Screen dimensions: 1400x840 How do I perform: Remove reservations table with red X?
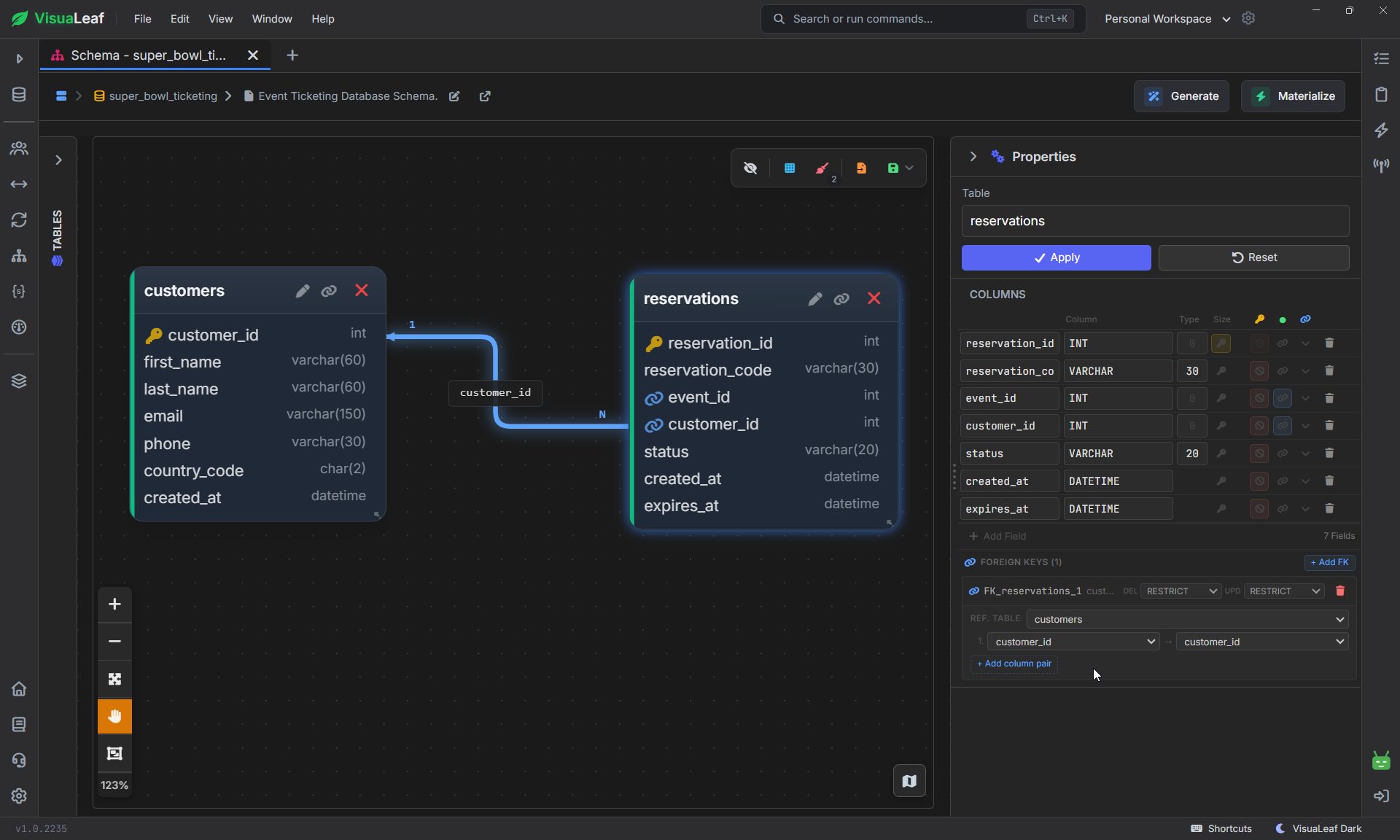point(874,299)
